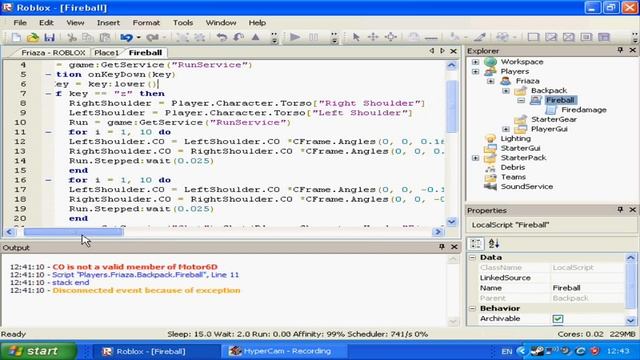The height and width of the screenshot is (360, 640).
Task: Expand the StarterPack tree node
Action: tap(476, 158)
